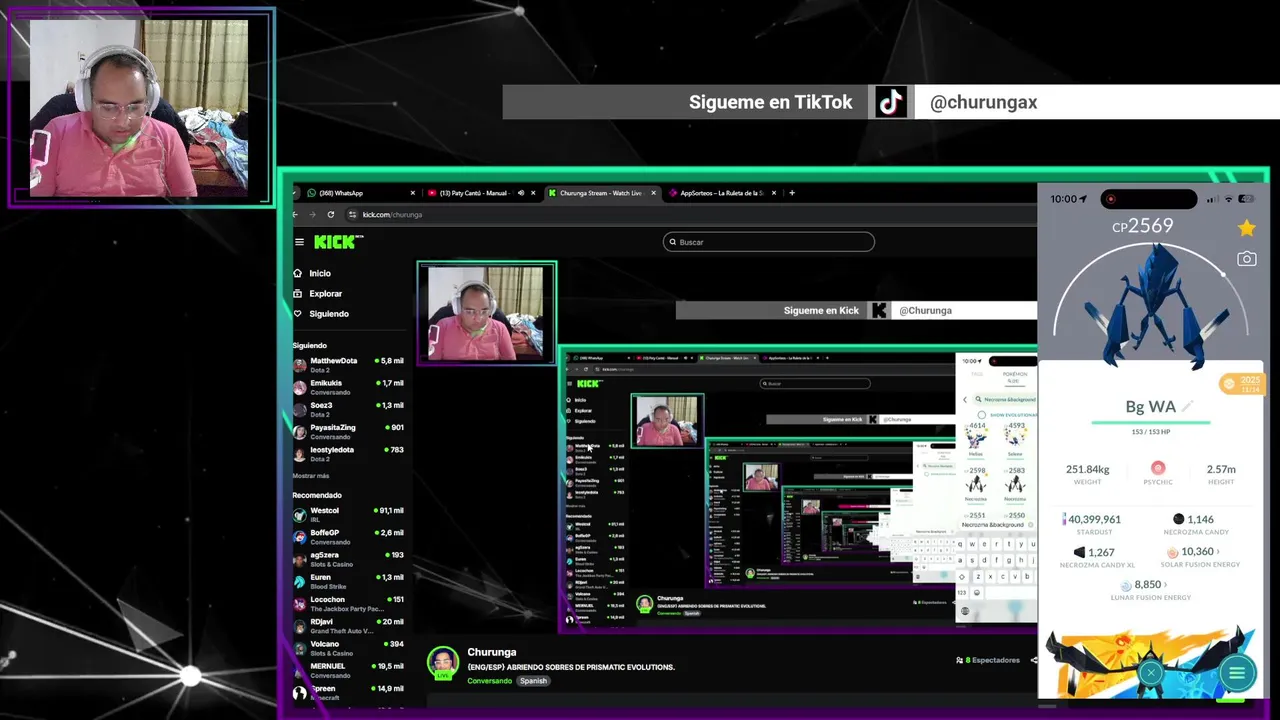
Task: Open Inicio in Kick sidebar
Action: 320,273
